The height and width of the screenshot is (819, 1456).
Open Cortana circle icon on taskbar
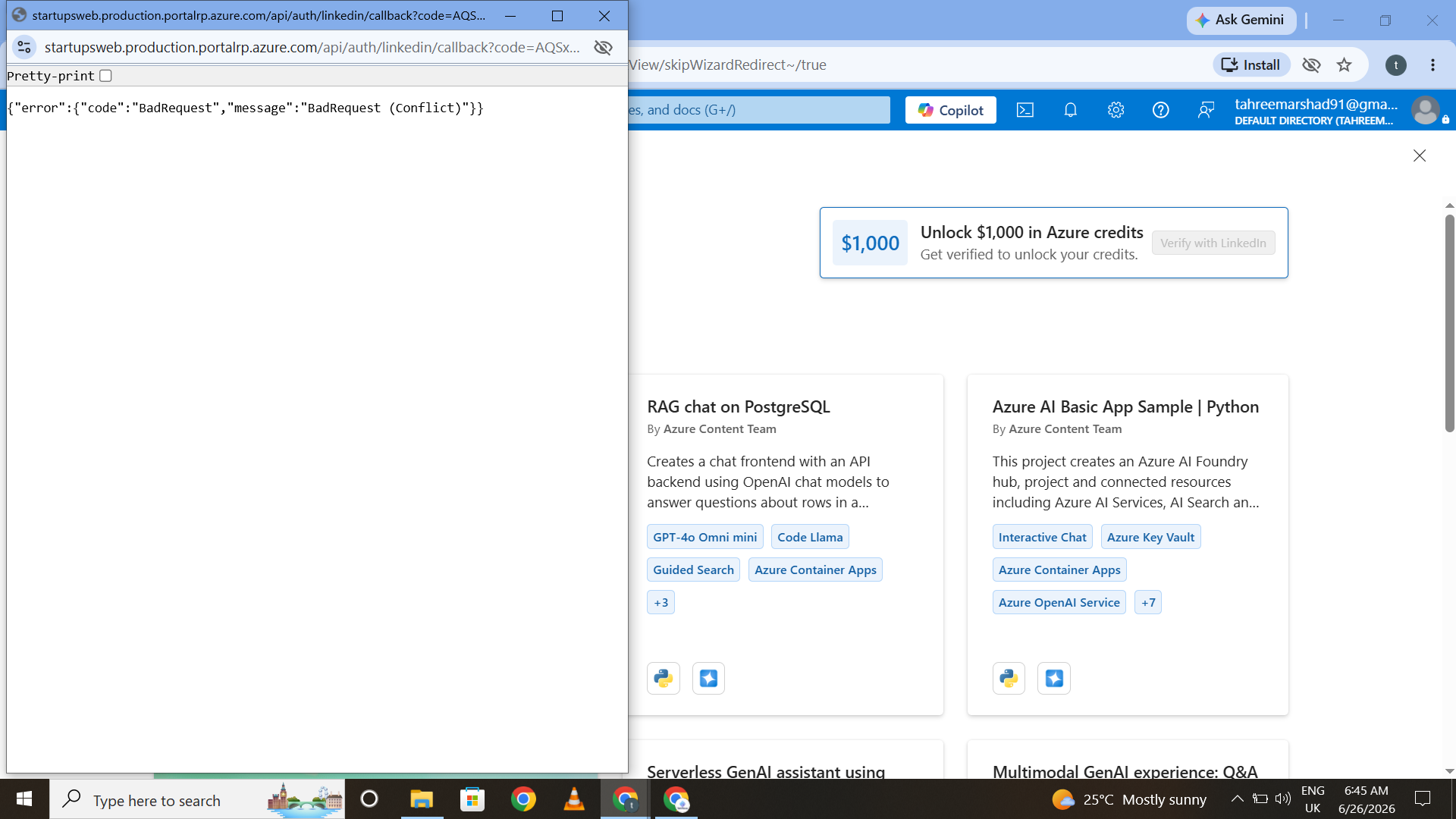pyautogui.click(x=369, y=799)
